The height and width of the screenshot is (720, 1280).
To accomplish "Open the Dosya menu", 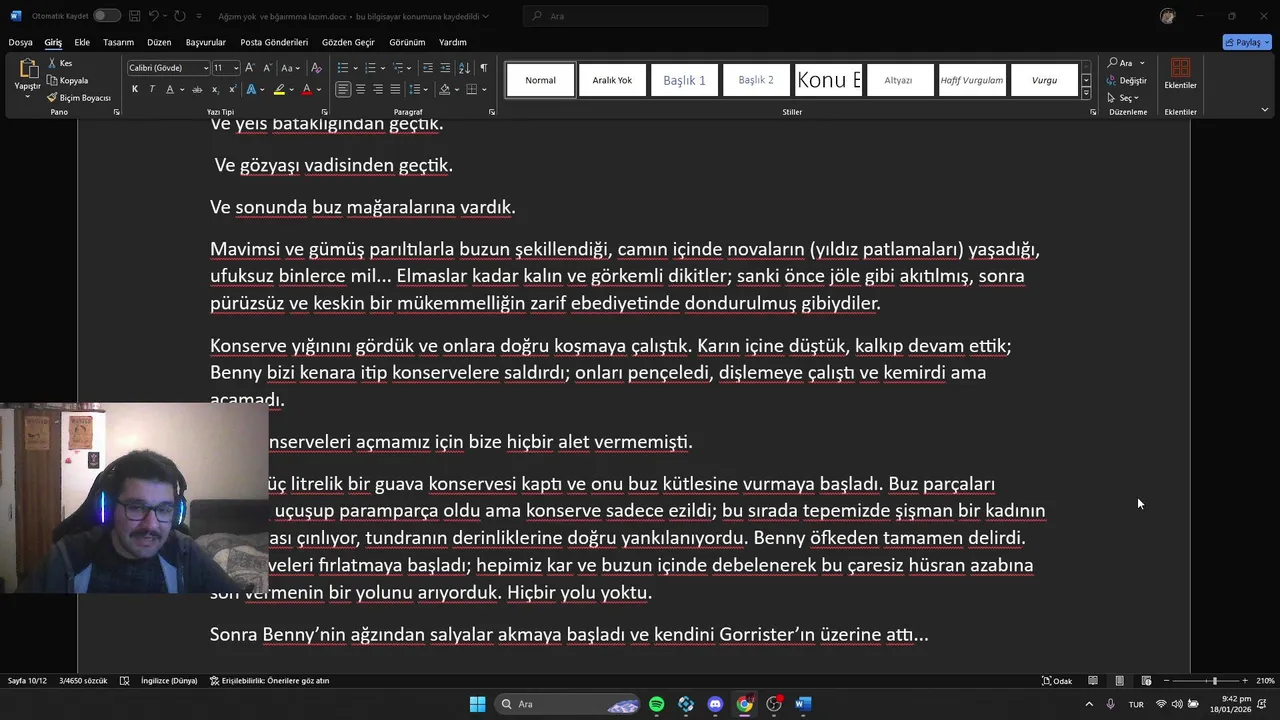I will coord(21,43).
